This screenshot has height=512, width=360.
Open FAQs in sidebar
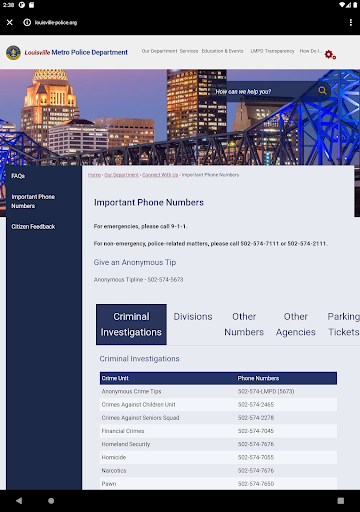coord(18,176)
